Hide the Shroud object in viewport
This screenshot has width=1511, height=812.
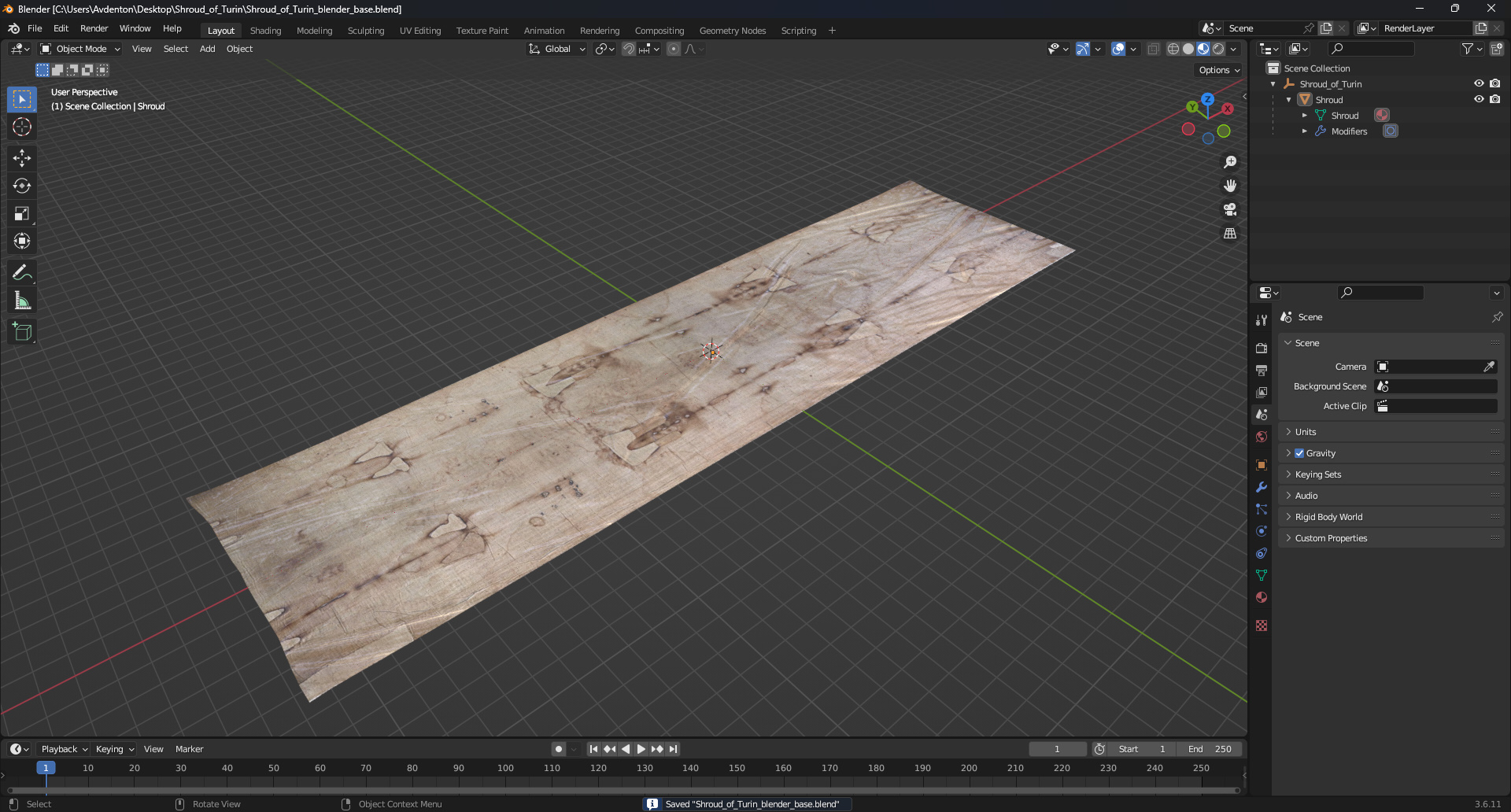tap(1479, 99)
